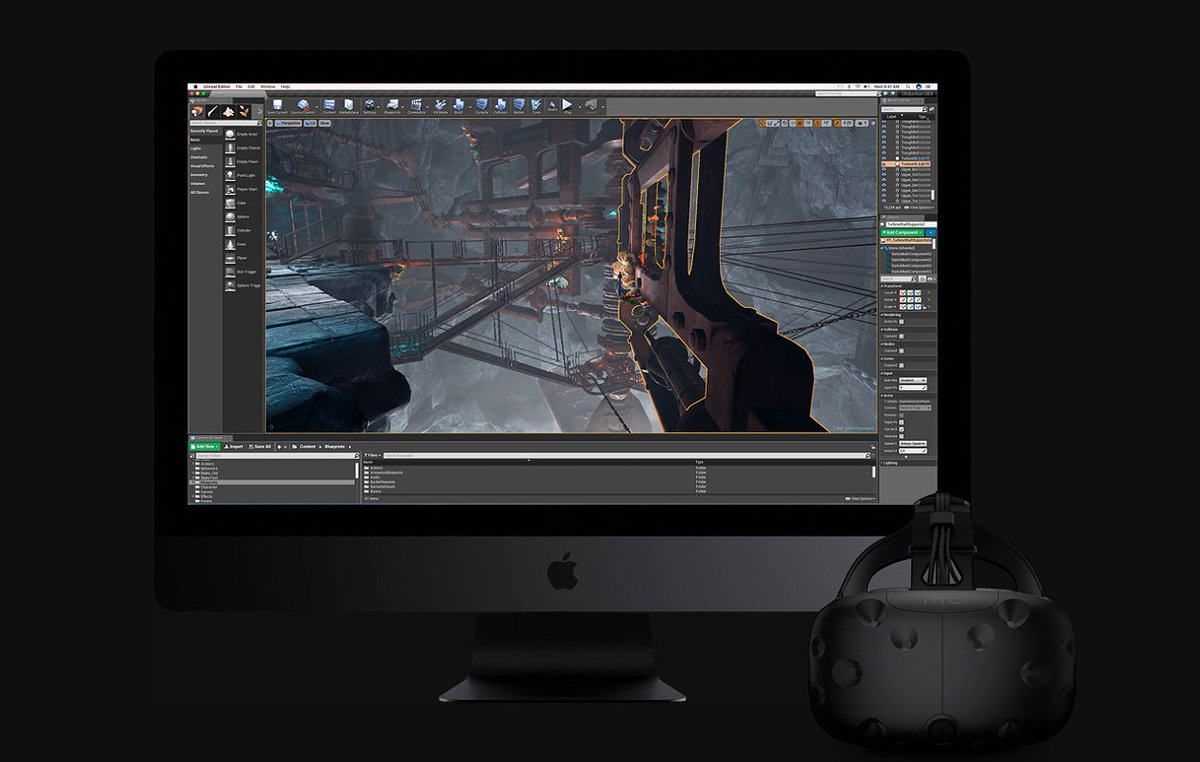This screenshot has height=762, width=1200.
Task: Select the Character folder in folder tree
Action: 208,487
